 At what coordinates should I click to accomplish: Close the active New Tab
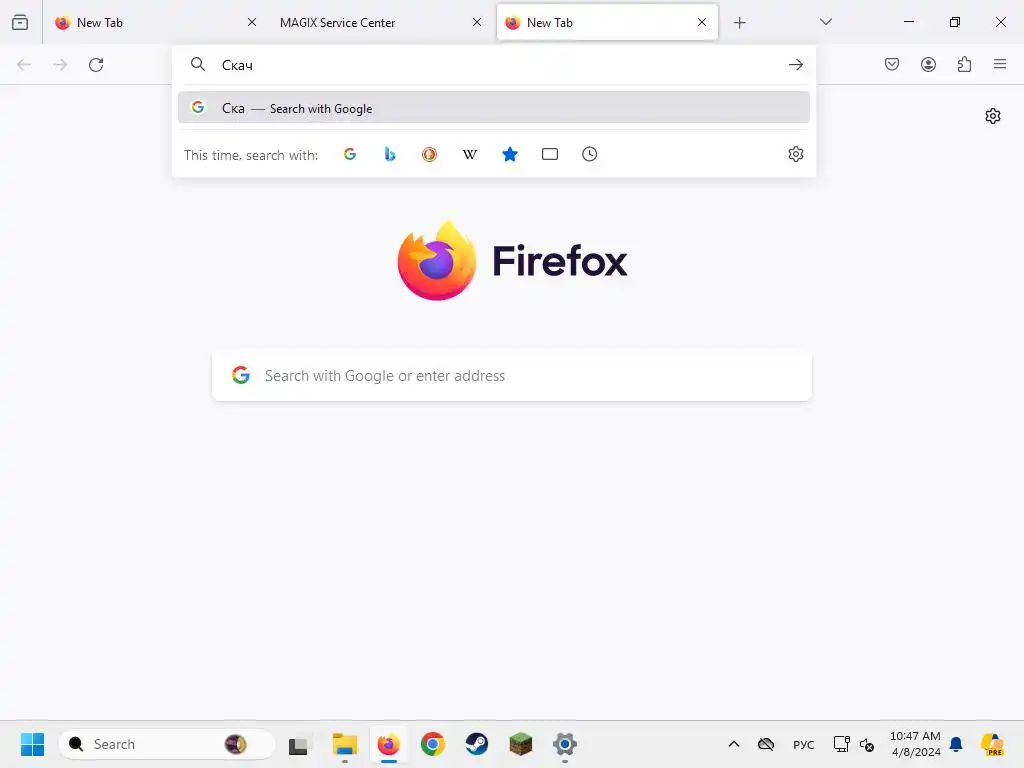point(702,22)
